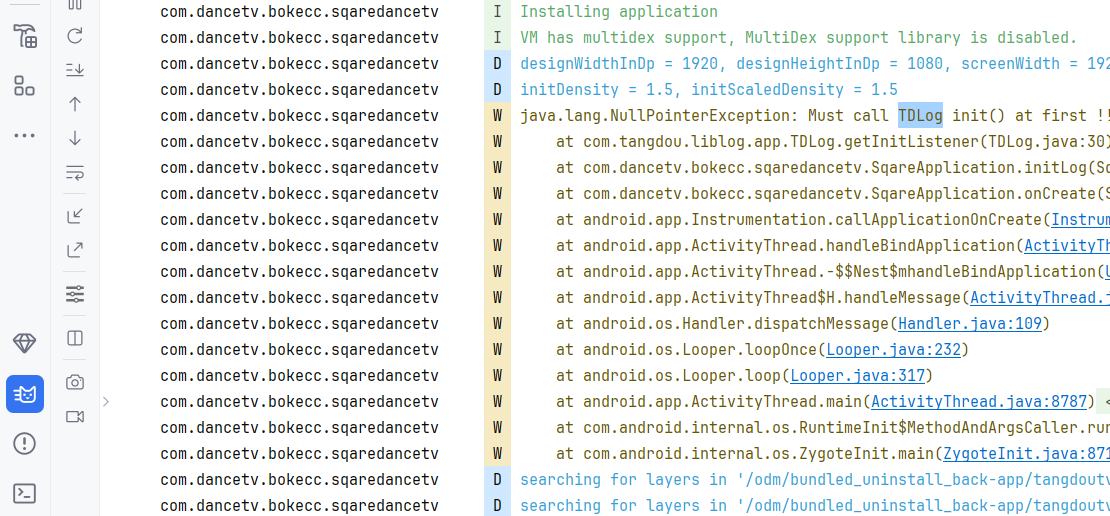Select the SqareApplication.initLog stack line

click(x=832, y=168)
